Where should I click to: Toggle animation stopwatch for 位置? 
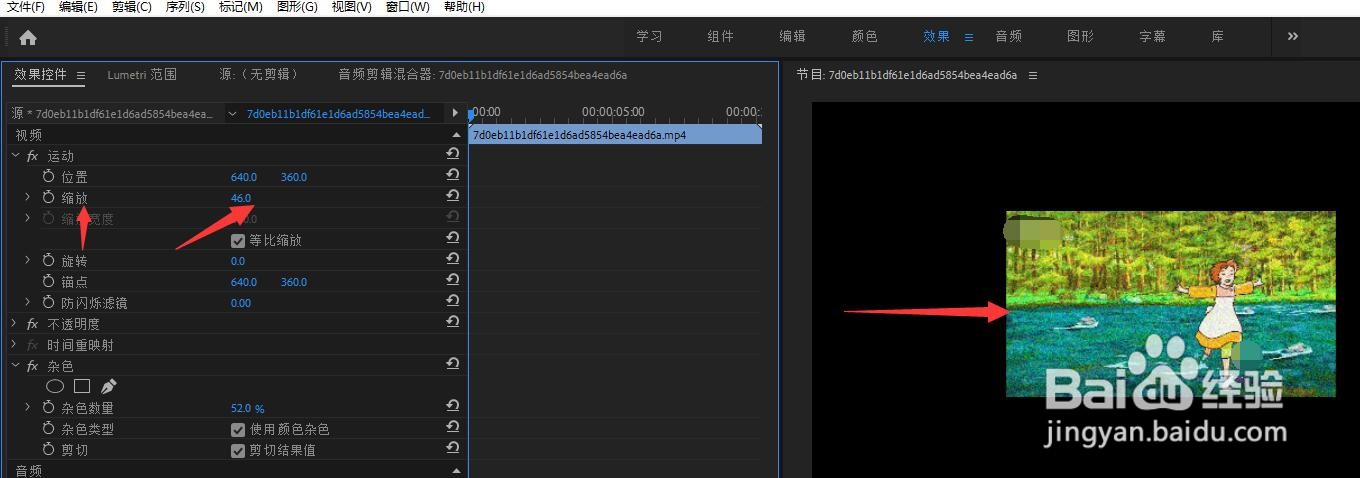pos(48,176)
